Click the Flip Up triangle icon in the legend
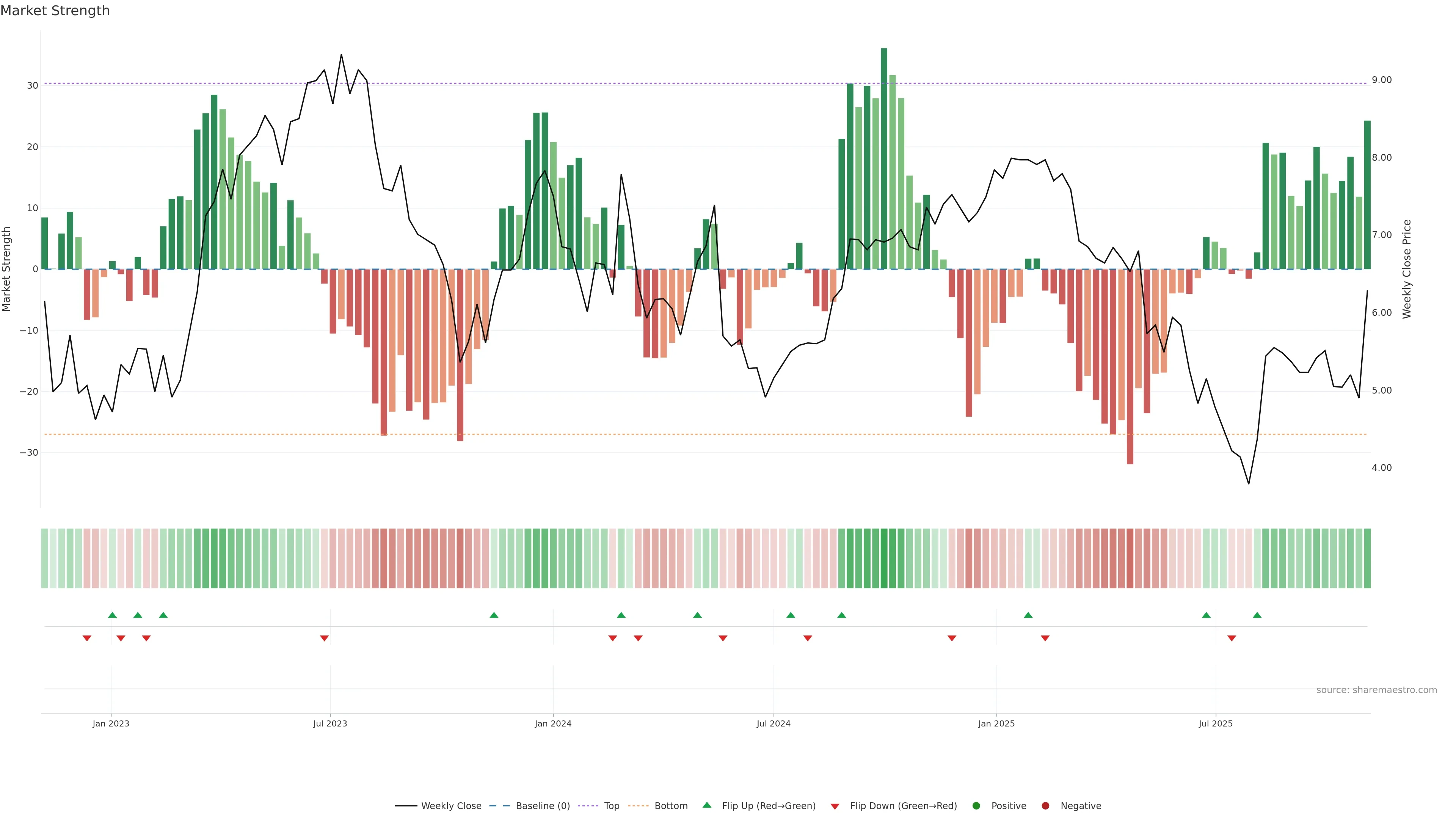 [x=706, y=805]
